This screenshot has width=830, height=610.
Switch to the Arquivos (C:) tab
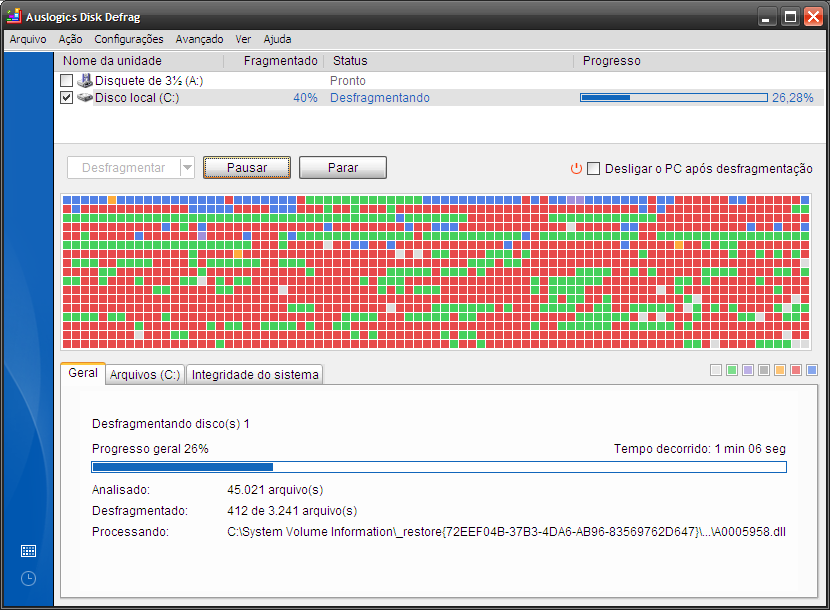145,375
